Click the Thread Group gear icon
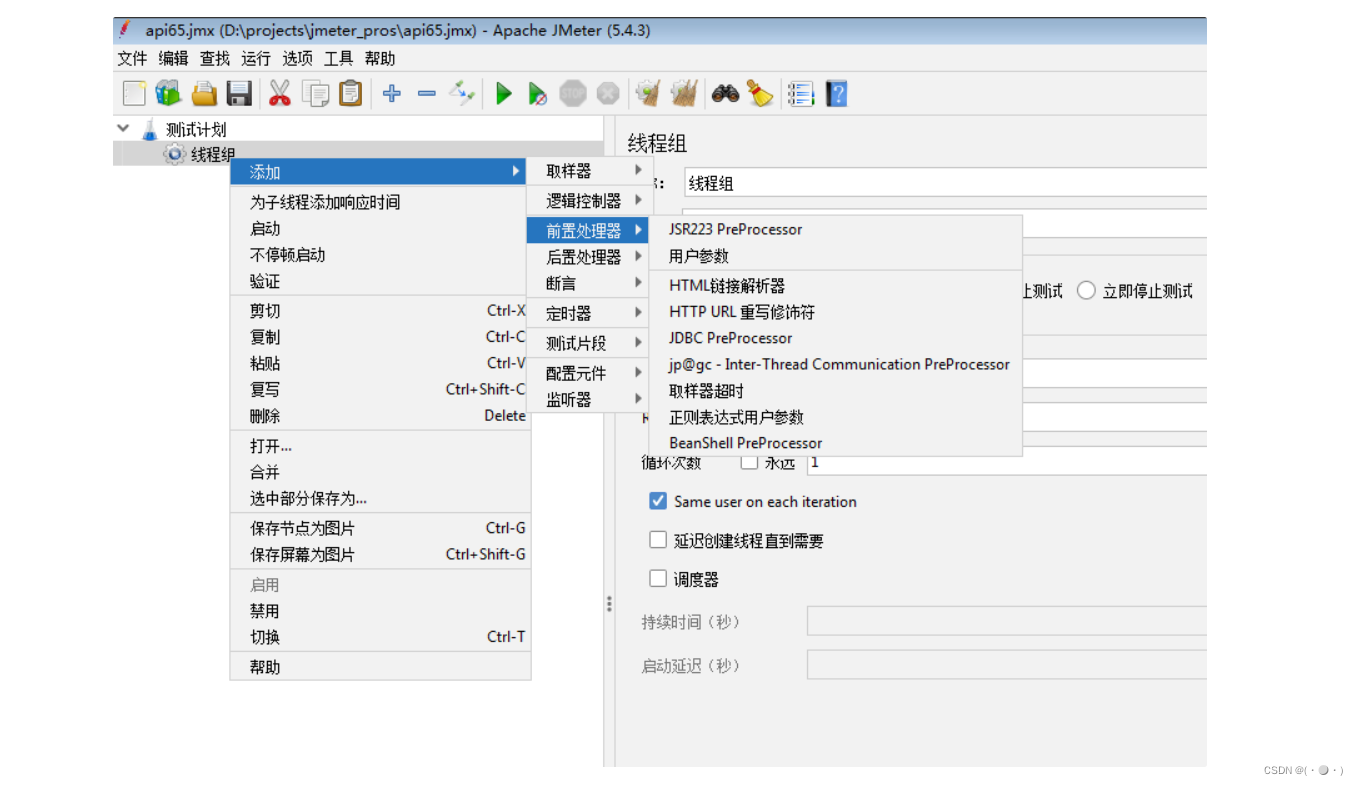The image size is (1358, 785). pos(175,154)
